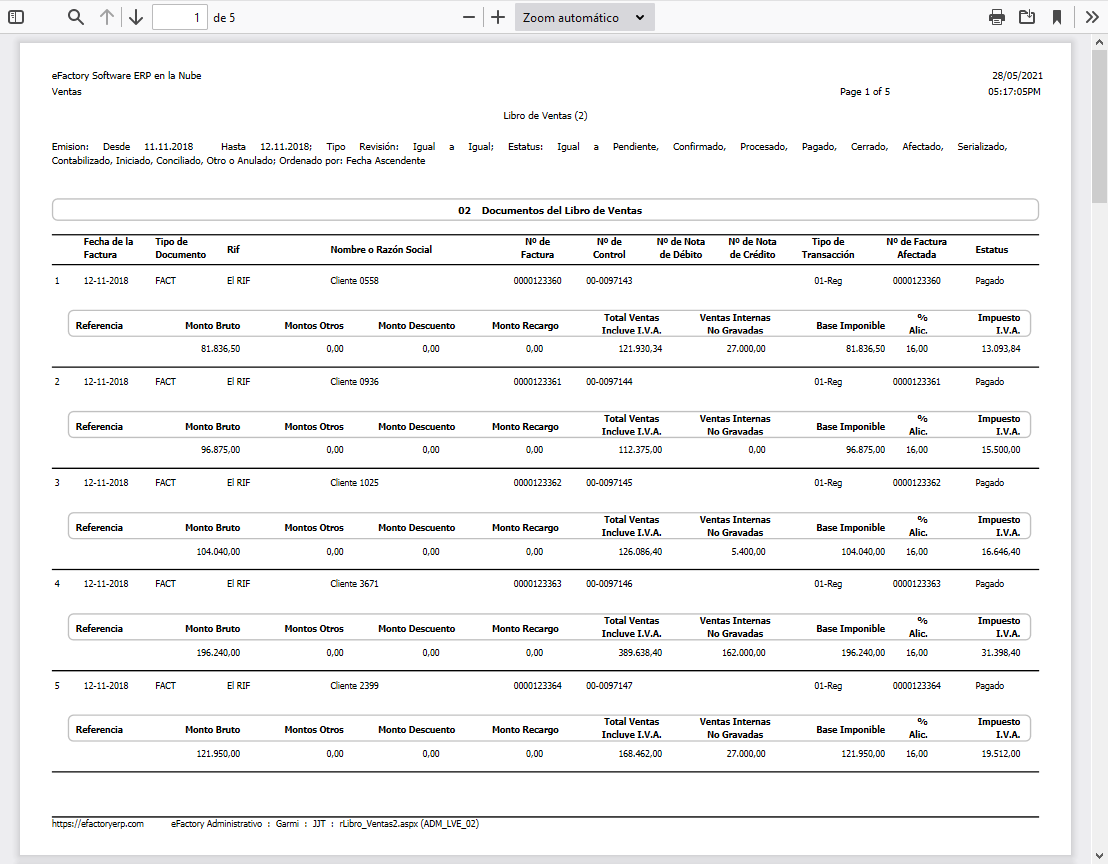Click the current view bookmark icon

(1056, 17)
